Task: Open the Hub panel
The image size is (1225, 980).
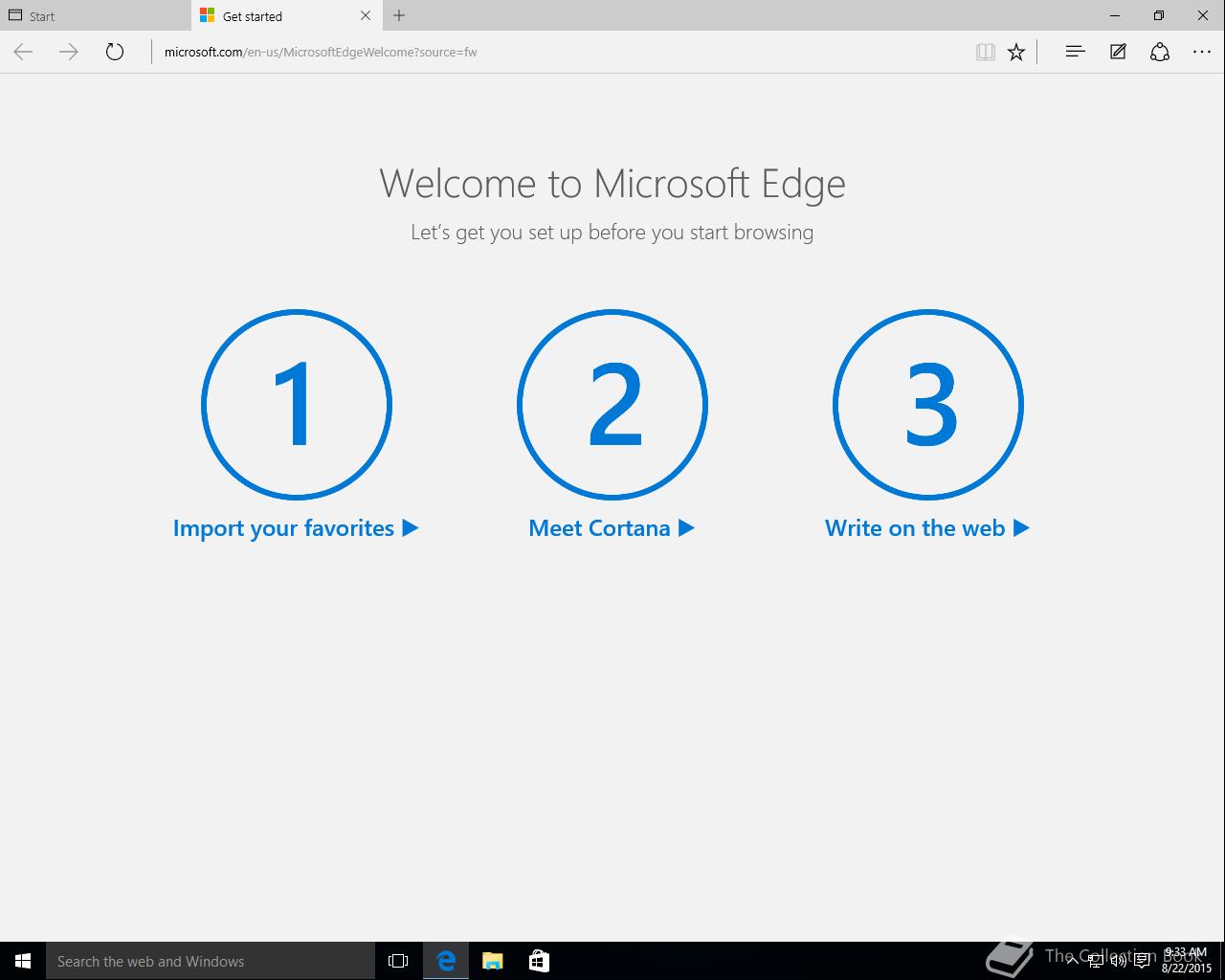Action: click(1075, 52)
